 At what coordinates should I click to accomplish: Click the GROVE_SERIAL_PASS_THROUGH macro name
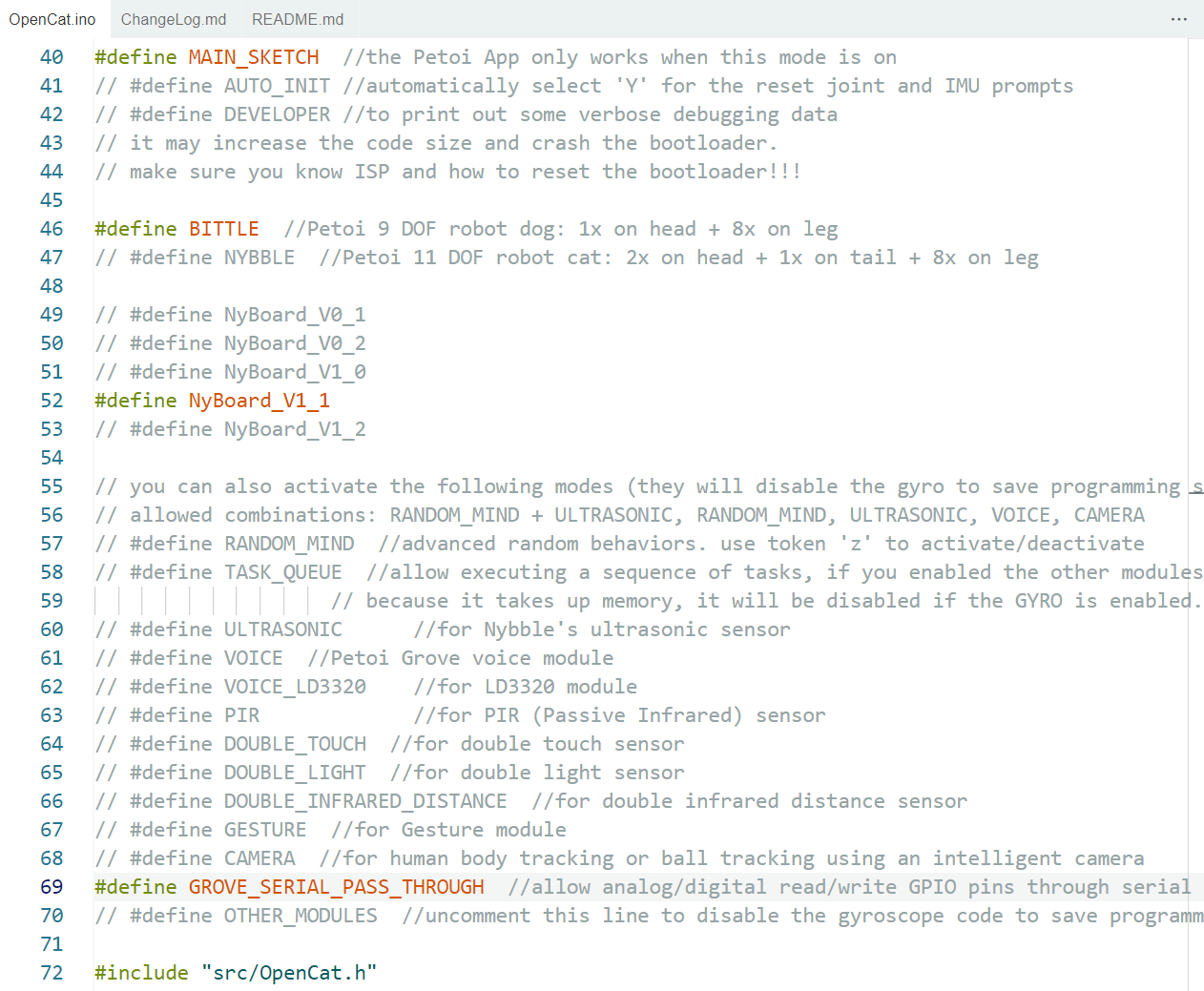[x=337, y=887]
